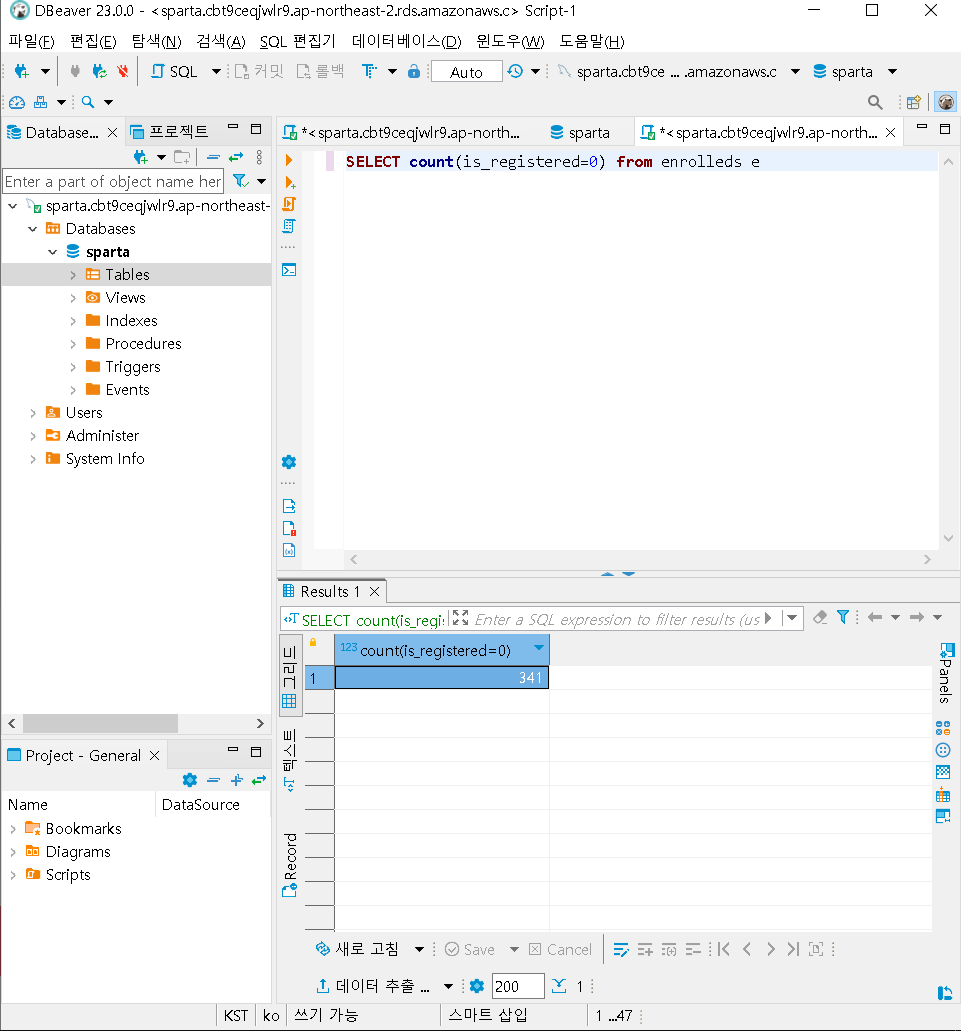
Task: Click the navigator horizontal scrollbar
Action: [100, 723]
